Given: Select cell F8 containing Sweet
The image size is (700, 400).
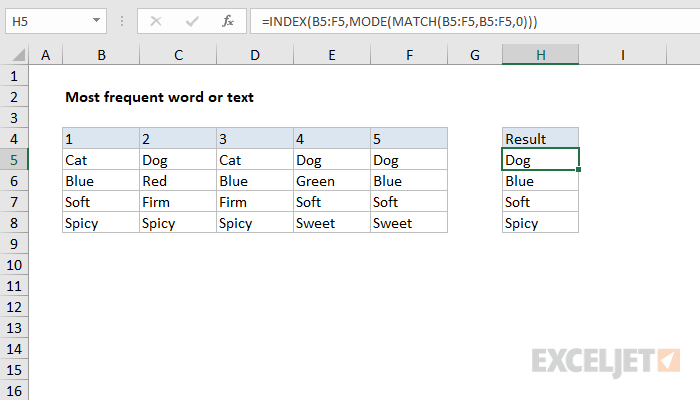Looking at the screenshot, I should [x=409, y=223].
